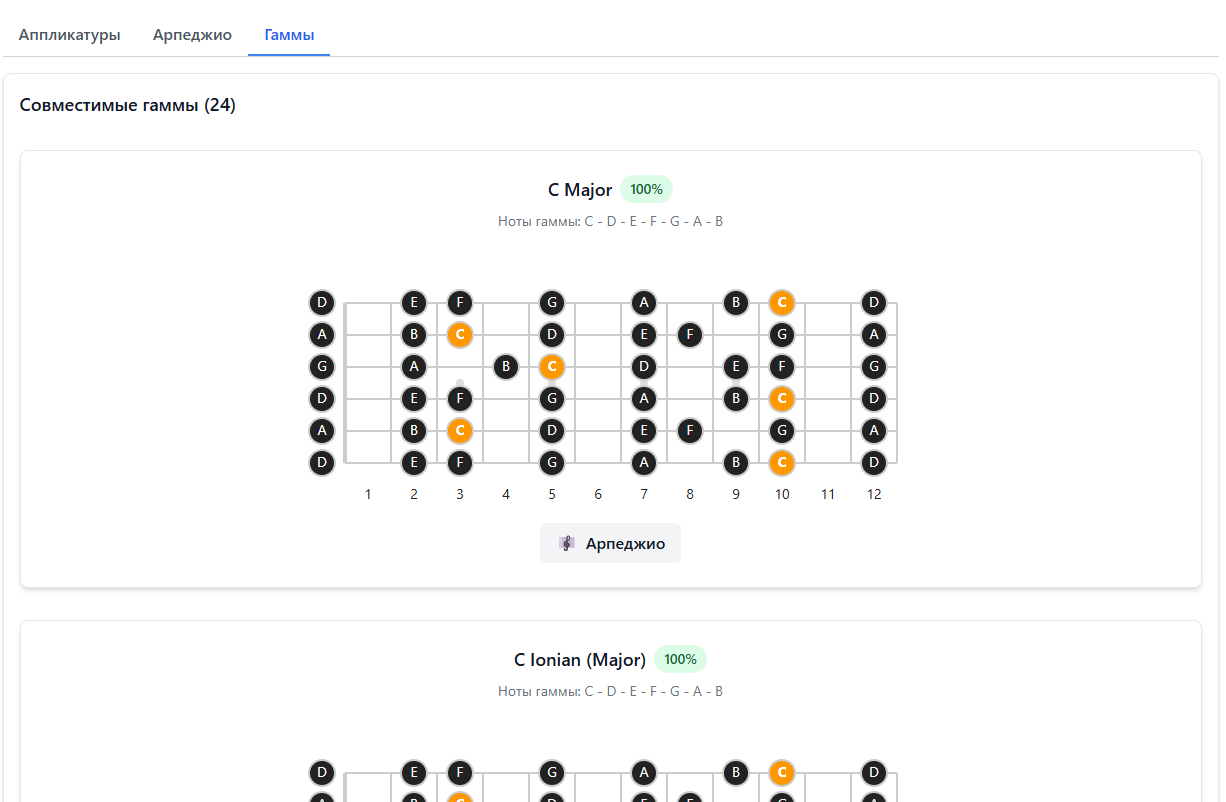
Task: Select G note at fret 12, C Major
Action: pyautogui.click(x=874, y=366)
